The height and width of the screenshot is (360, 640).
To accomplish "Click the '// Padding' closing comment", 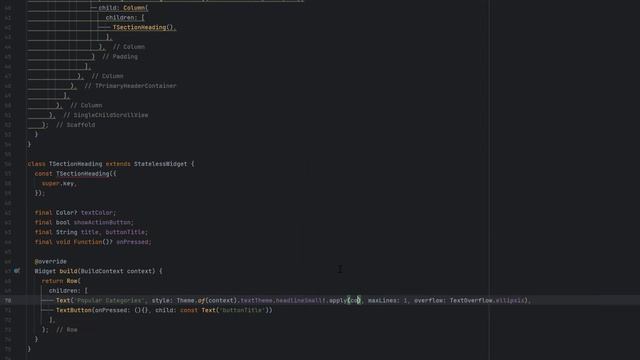I will (120, 57).
